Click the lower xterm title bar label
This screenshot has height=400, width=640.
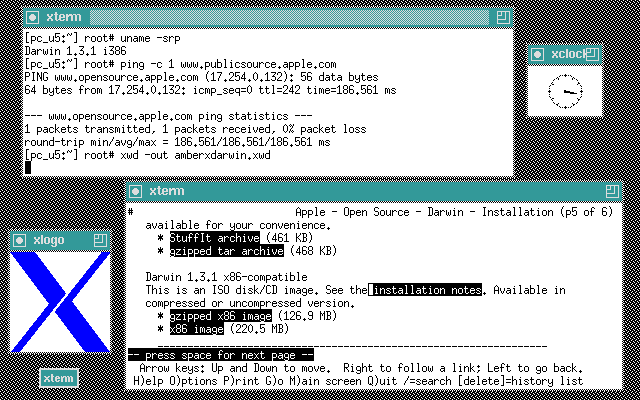pyautogui.click(x=167, y=191)
